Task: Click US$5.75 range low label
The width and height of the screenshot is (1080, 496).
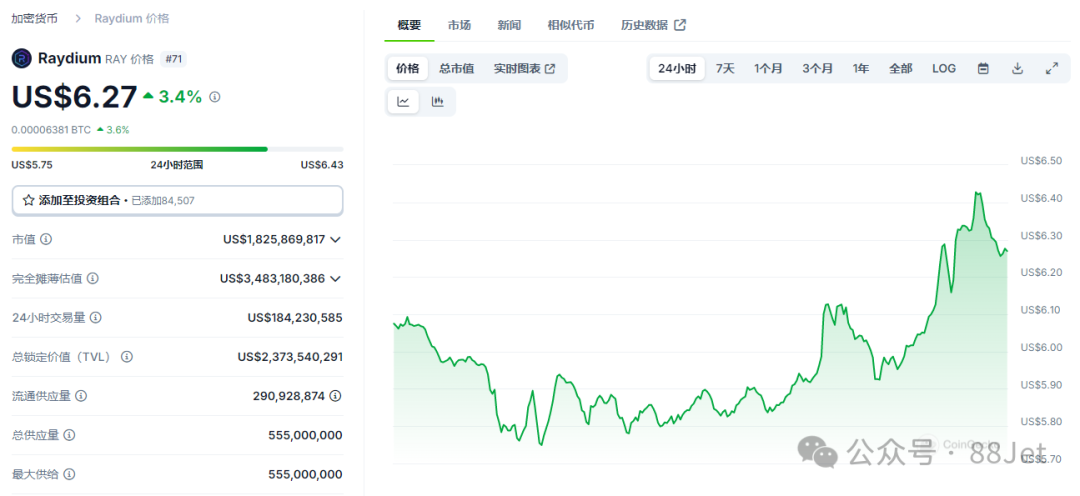Action: (x=32, y=165)
